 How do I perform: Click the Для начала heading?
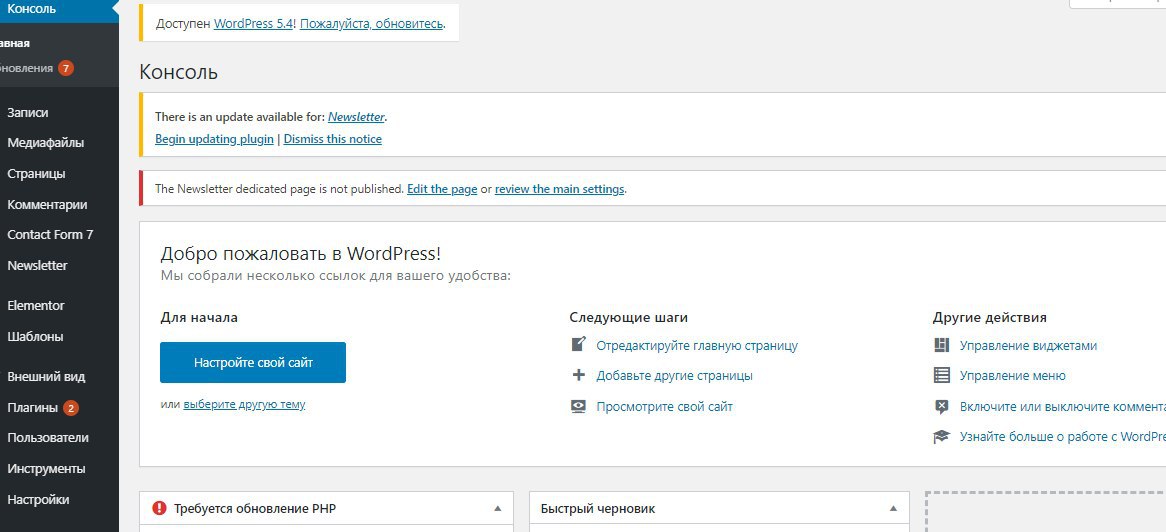(x=199, y=318)
